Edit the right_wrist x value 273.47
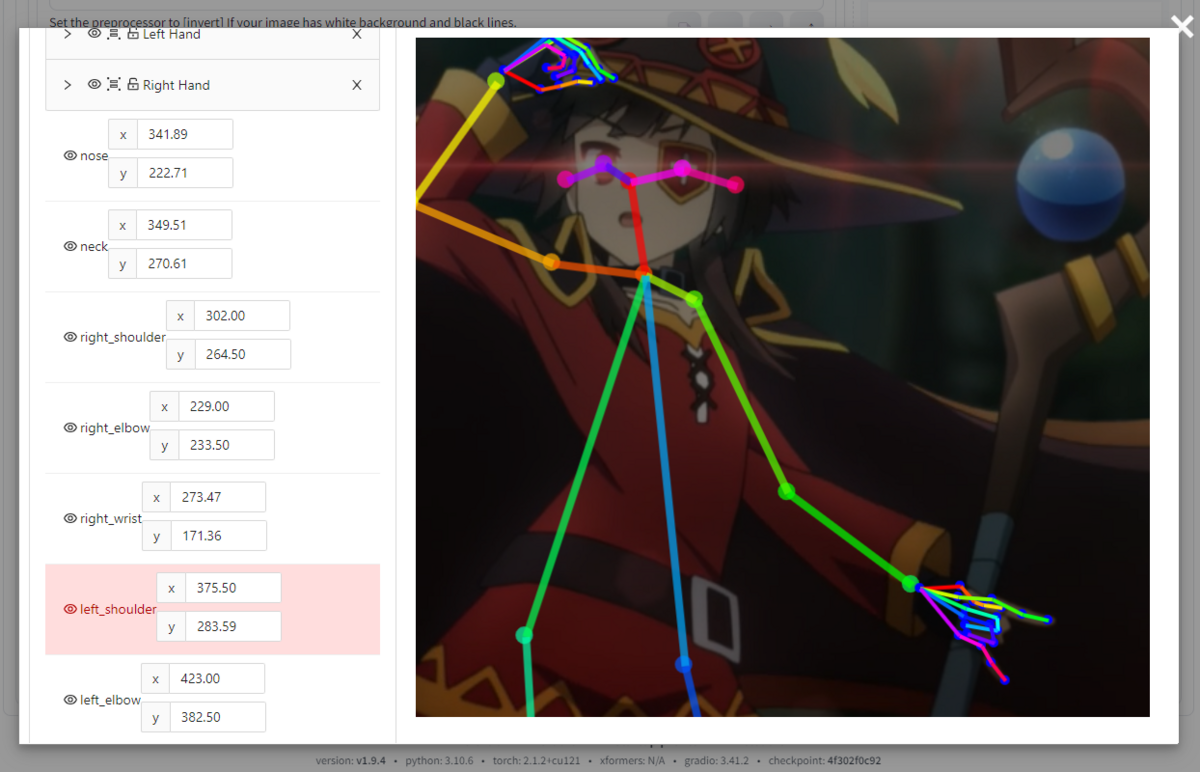Screen dimensions: 1200x772 point(218,497)
